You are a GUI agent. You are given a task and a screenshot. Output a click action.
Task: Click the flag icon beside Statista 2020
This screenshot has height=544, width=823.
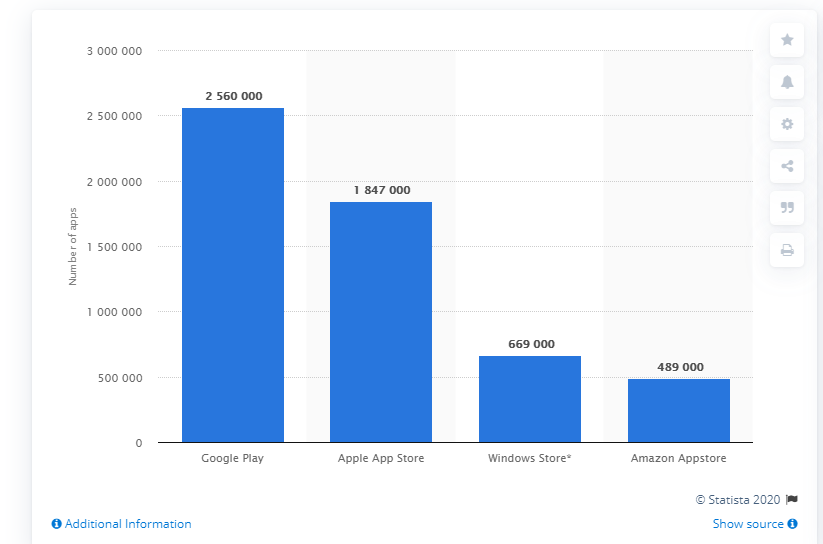pos(792,499)
